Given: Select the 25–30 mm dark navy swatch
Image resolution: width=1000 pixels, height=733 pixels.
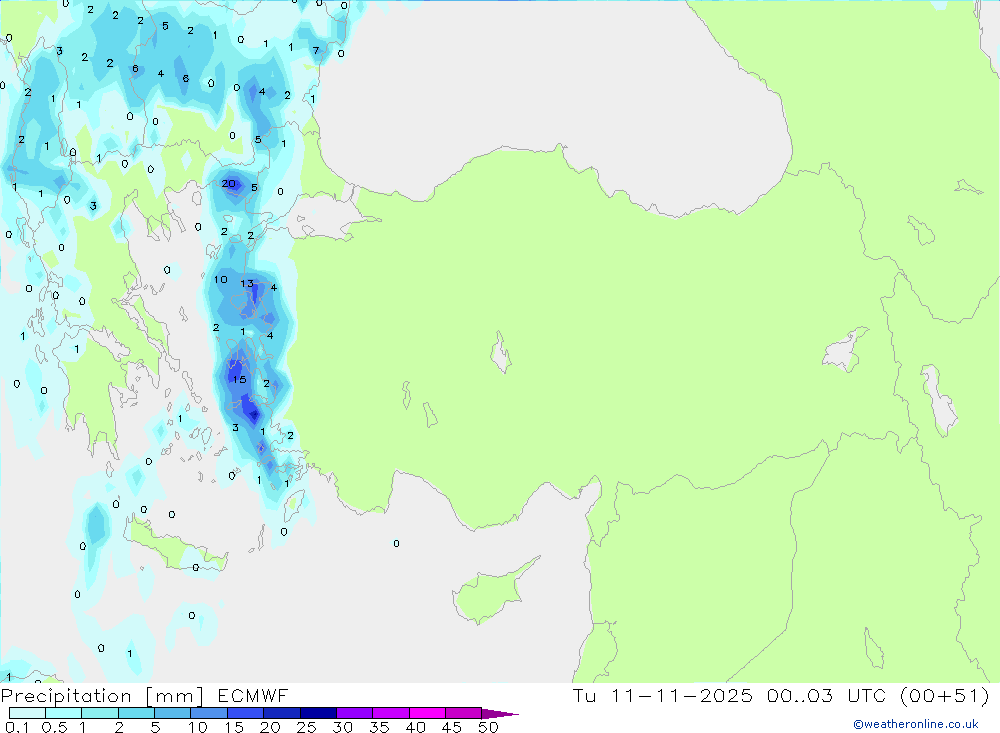Looking at the screenshot, I should pyautogui.click(x=318, y=713).
